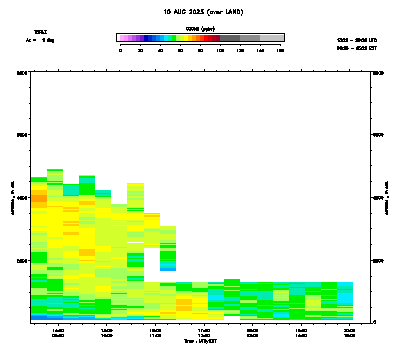The height and width of the screenshot is (360, 400).
Task: Click the topmost tick label on the left axis
Action: pyautogui.click(x=22, y=72)
